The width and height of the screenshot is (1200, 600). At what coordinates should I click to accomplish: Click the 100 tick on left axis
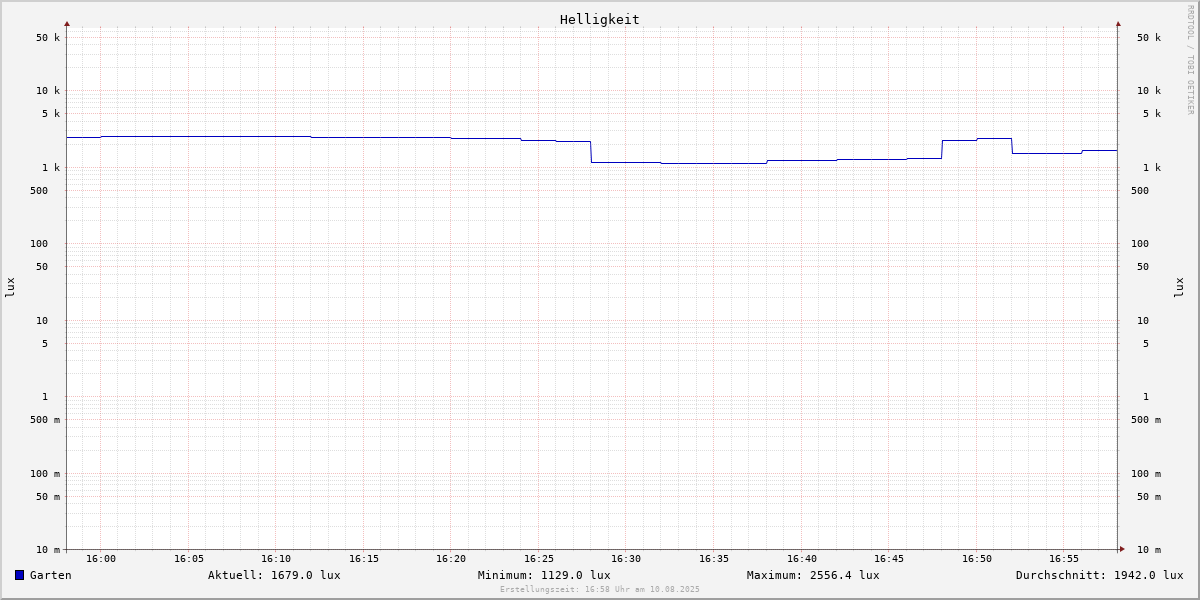(x=39, y=244)
